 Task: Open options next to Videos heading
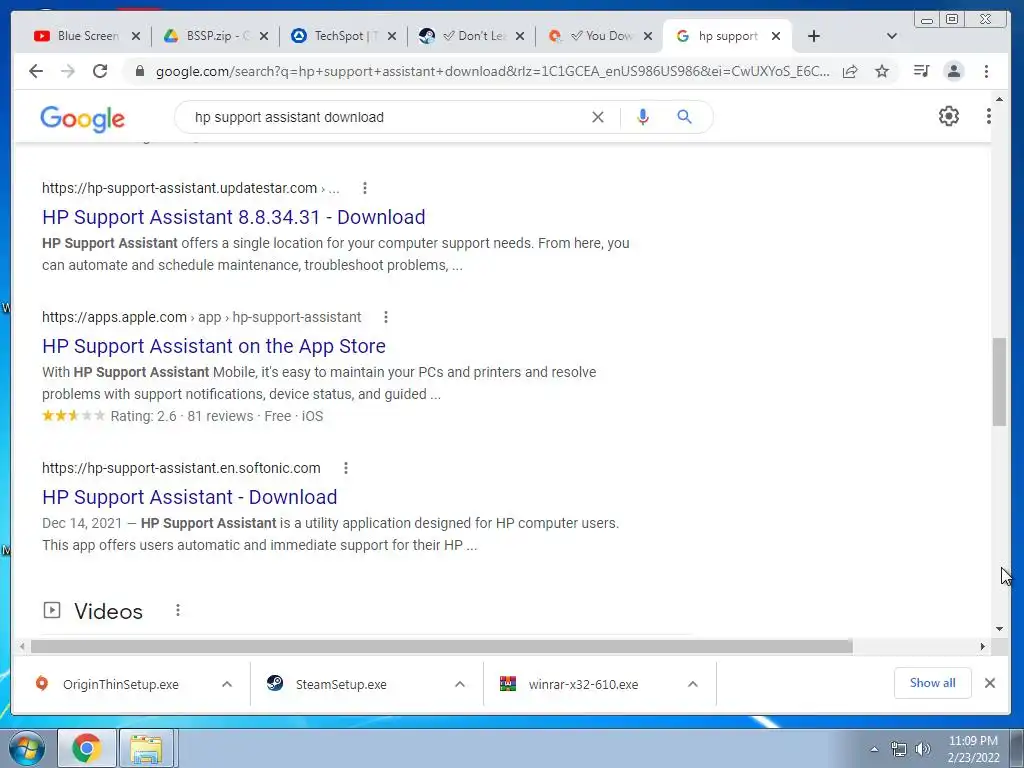[178, 610]
